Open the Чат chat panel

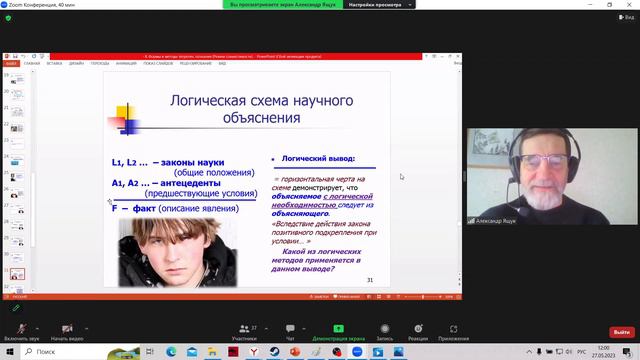[x=290, y=332]
